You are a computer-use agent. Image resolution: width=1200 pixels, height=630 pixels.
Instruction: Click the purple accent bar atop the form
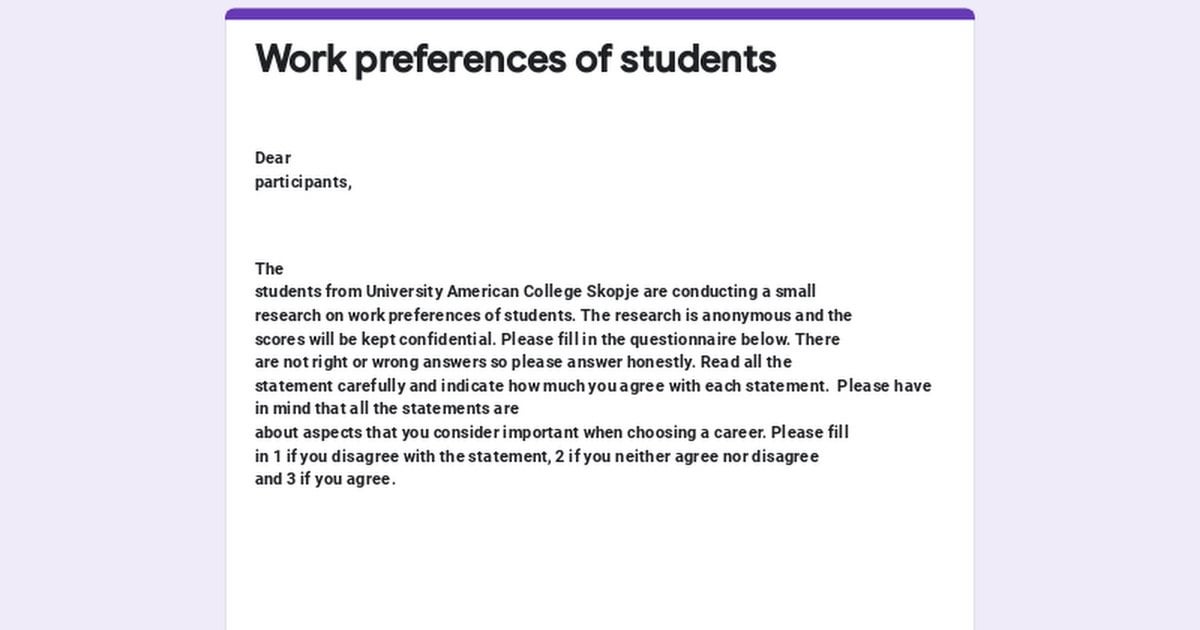click(x=600, y=14)
